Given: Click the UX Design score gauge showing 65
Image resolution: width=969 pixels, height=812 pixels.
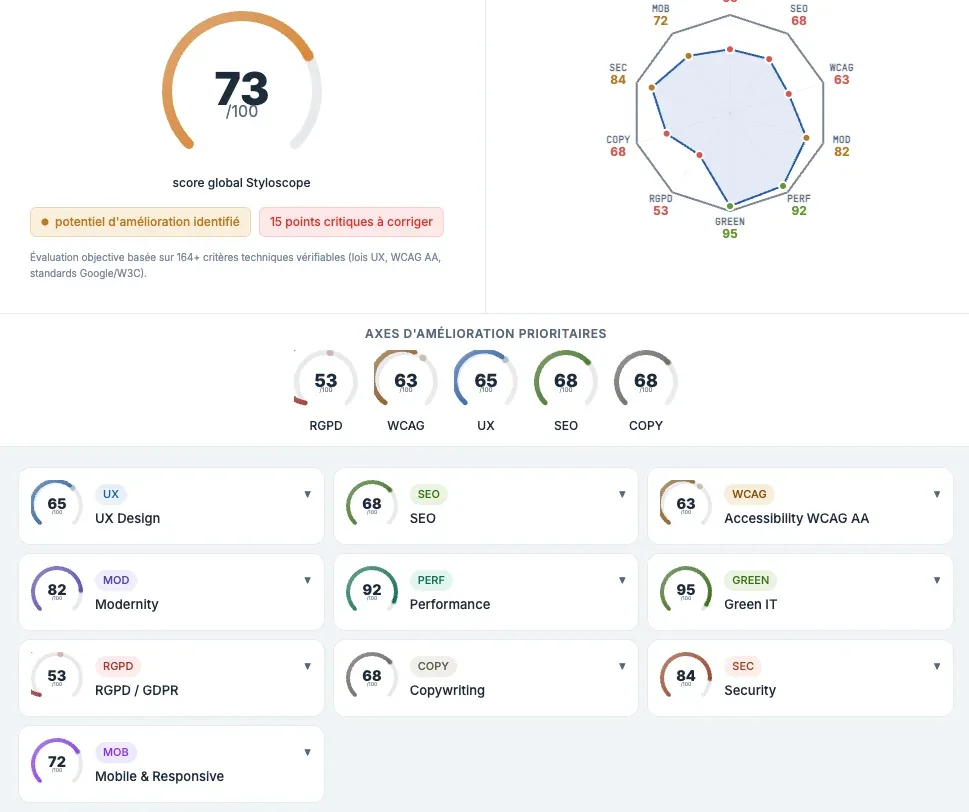Looking at the screenshot, I should (57, 505).
